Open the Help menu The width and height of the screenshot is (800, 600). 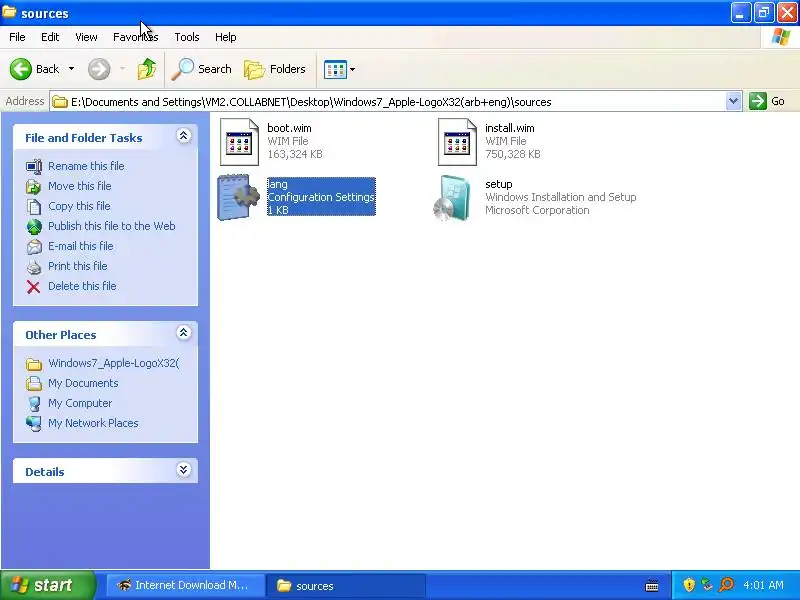pos(226,37)
